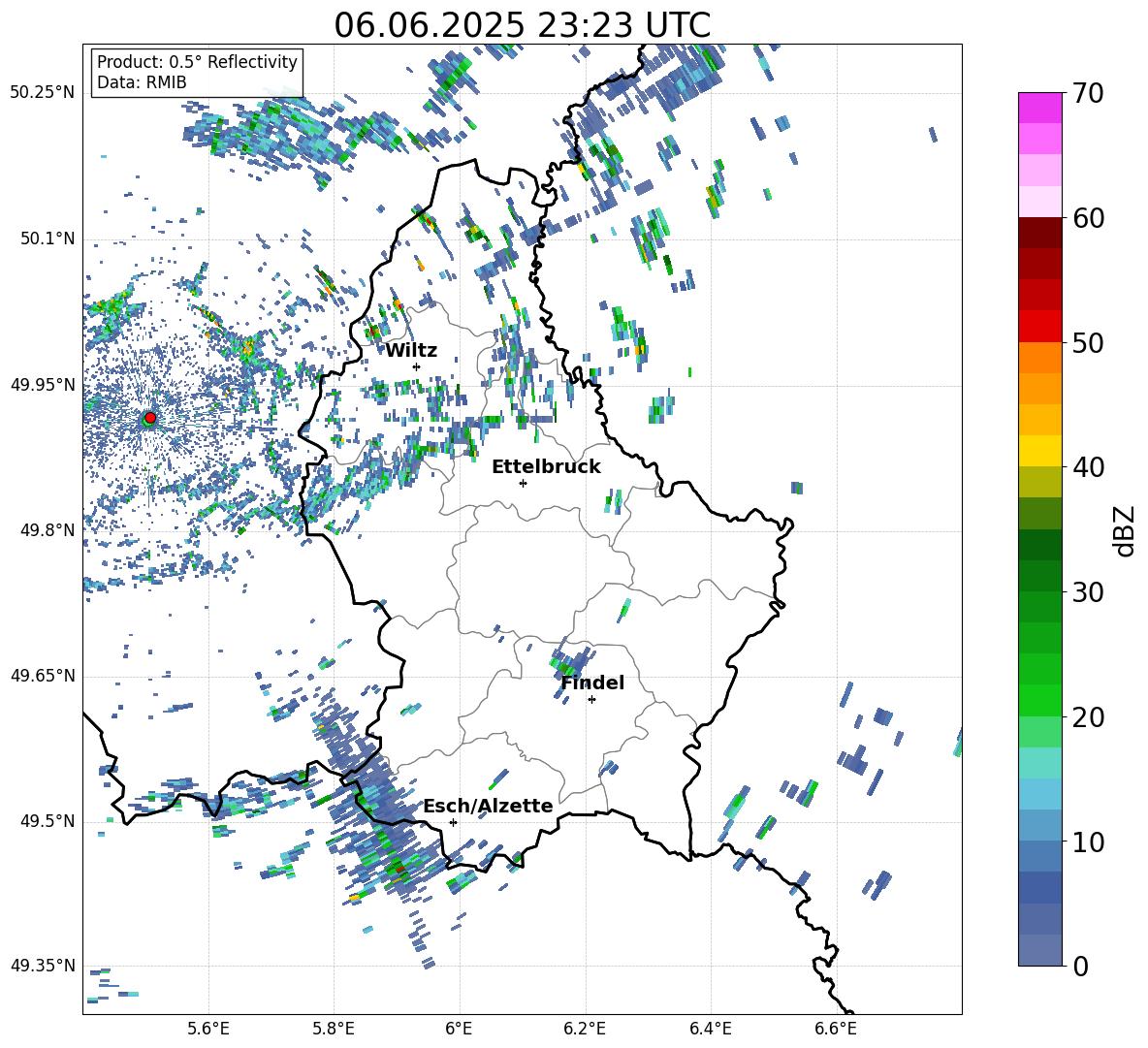The width and height of the screenshot is (1148, 1048).
Task: Click the Ettelbruck city label
Action: pyautogui.click(x=546, y=467)
